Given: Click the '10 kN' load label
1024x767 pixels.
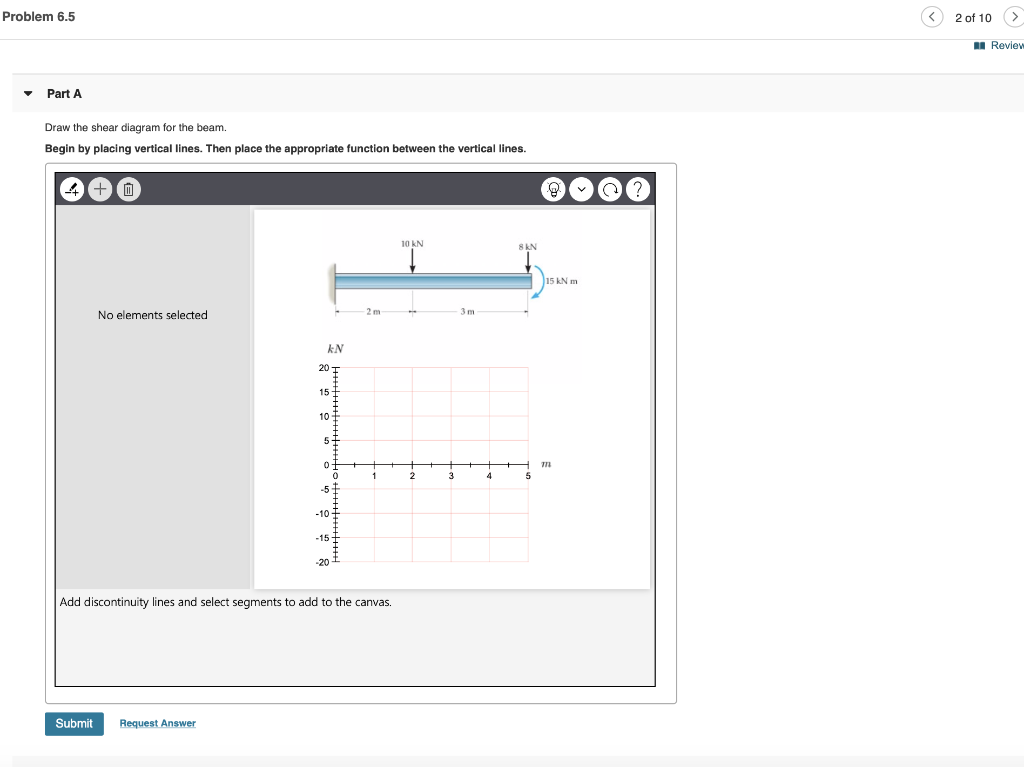Looking at the screenshot, I should pos(412,244).
